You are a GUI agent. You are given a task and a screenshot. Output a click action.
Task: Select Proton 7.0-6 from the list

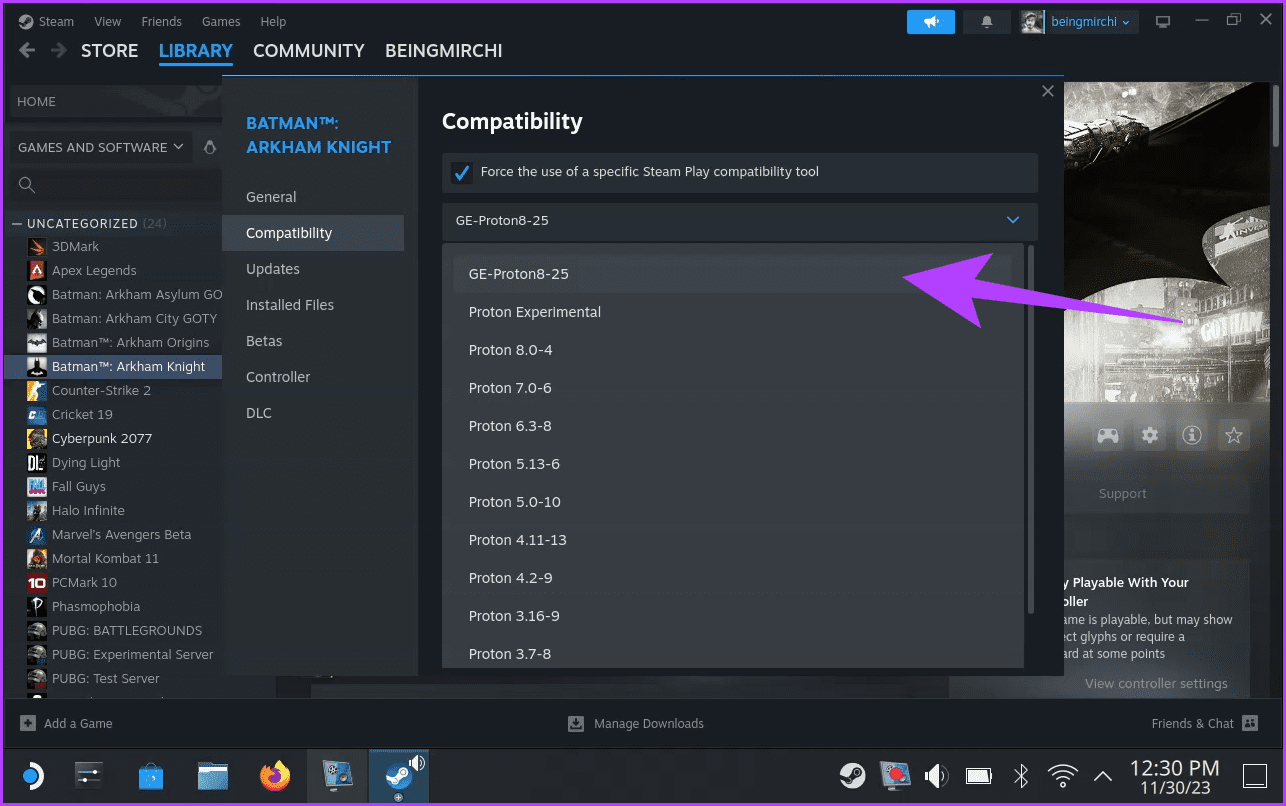click(510, 388)
